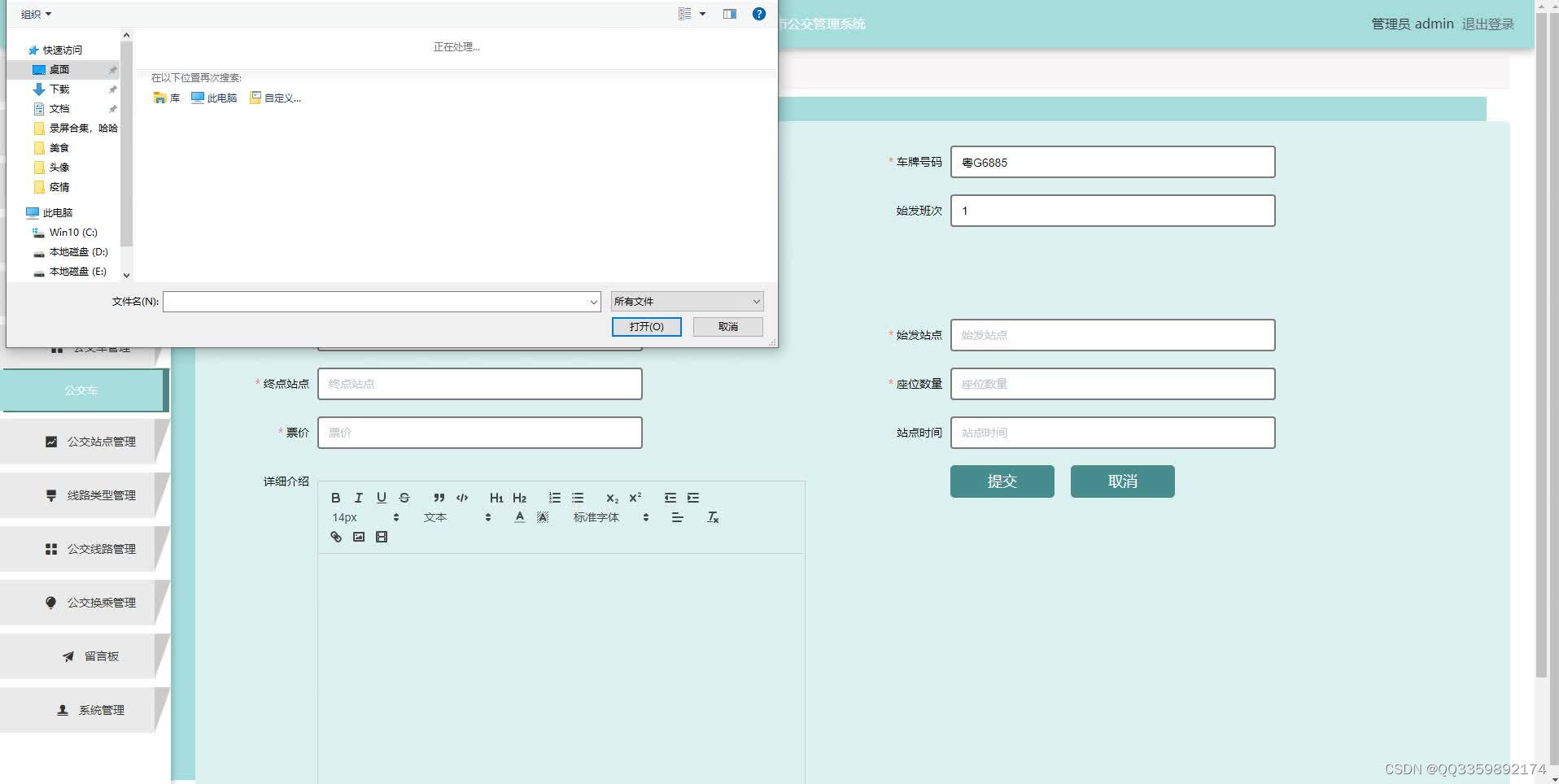The width and height of the screenshot is (1559, 784).
Task: Apply subscript formatting
Action: pos(612,498)
